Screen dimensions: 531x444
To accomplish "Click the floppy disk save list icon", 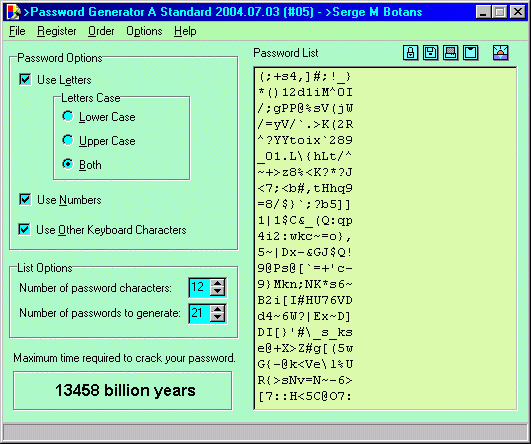I will (430, 53).
